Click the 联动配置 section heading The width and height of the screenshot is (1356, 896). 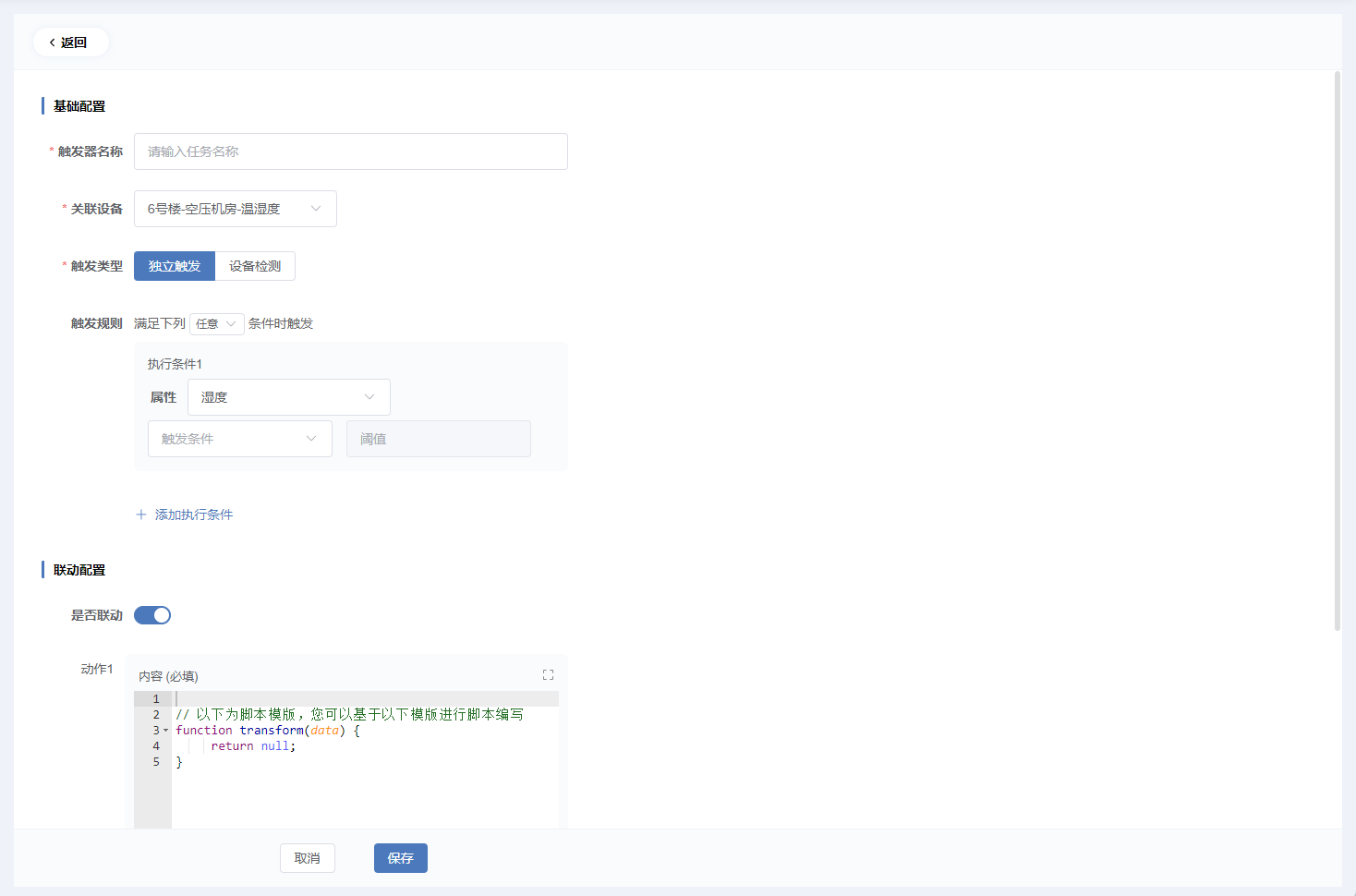(79, 570)
